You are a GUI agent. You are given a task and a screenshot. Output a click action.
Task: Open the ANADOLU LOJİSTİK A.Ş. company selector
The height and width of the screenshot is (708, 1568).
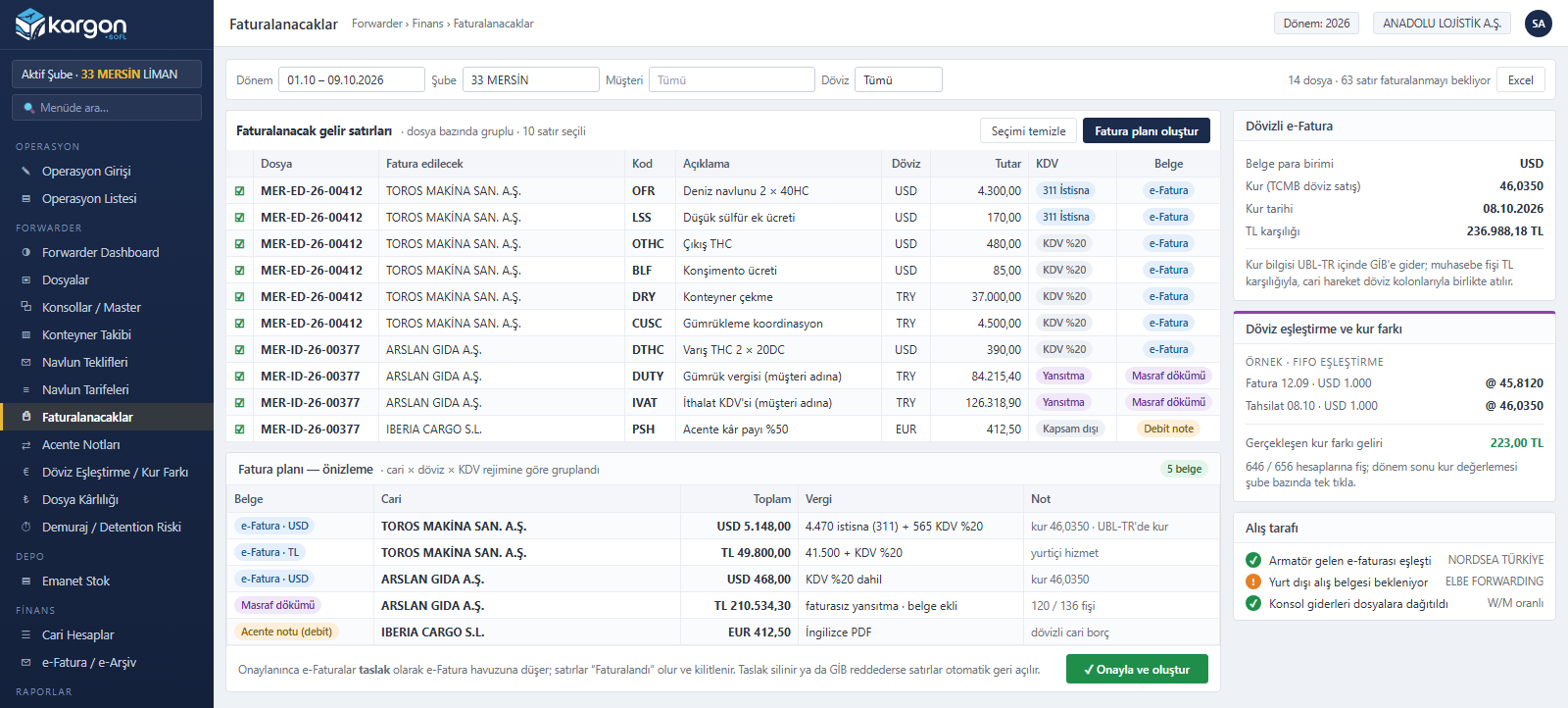pyautogui.click(x=1442, y=24)
